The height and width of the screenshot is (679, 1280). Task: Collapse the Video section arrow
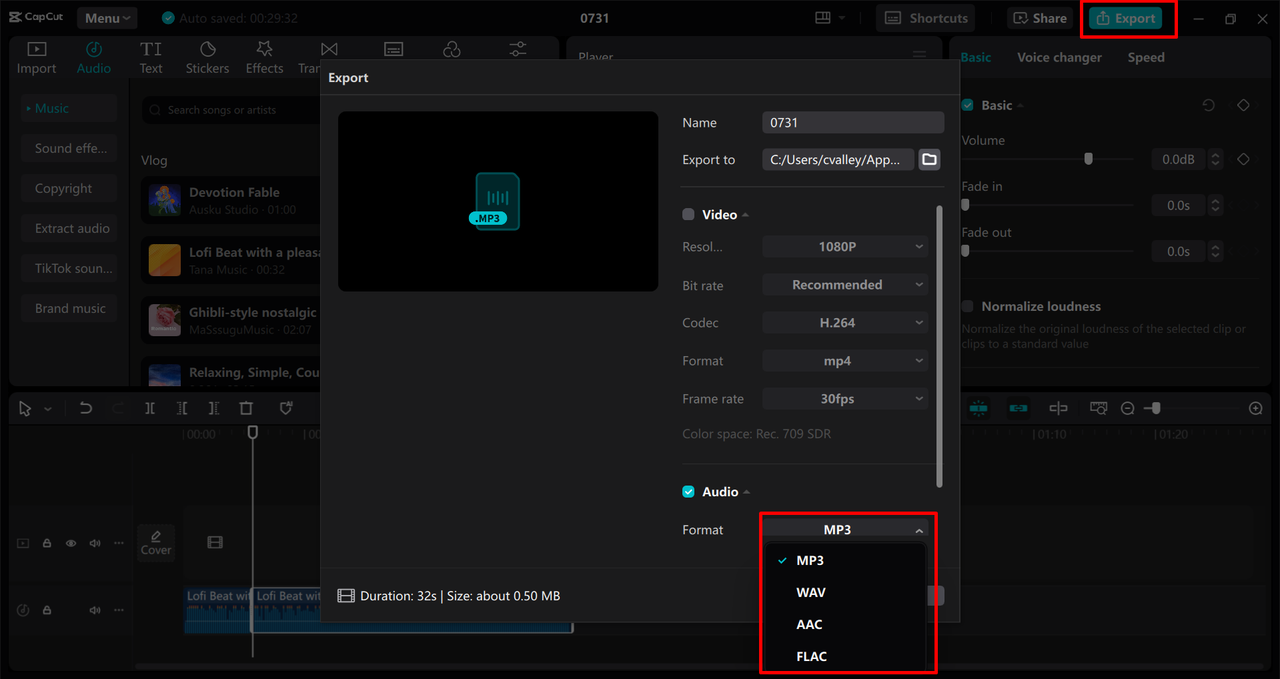point(745,215)
